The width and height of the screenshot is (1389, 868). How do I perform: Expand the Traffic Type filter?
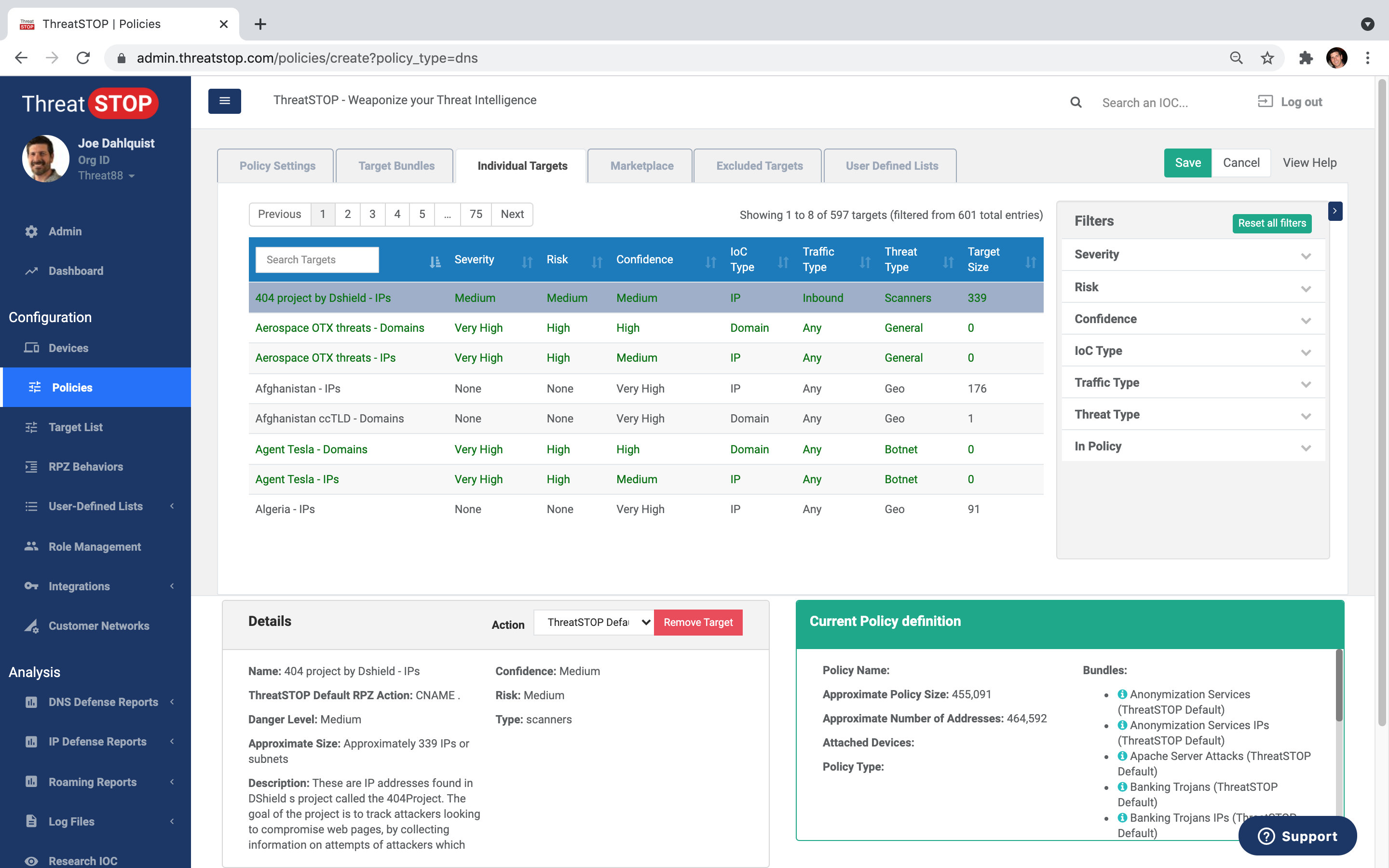tap(1193, 383)
